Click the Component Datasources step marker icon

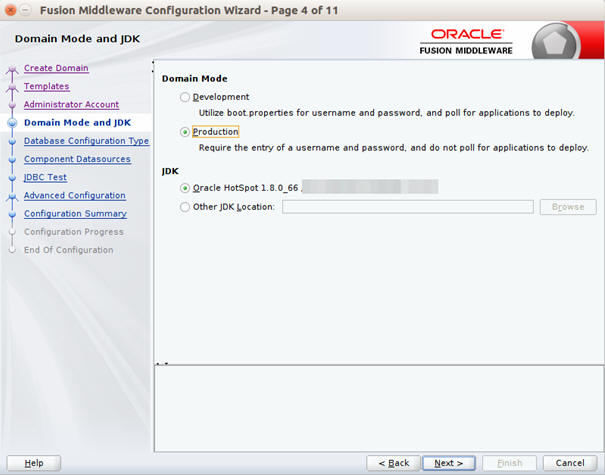pos(12,159)
